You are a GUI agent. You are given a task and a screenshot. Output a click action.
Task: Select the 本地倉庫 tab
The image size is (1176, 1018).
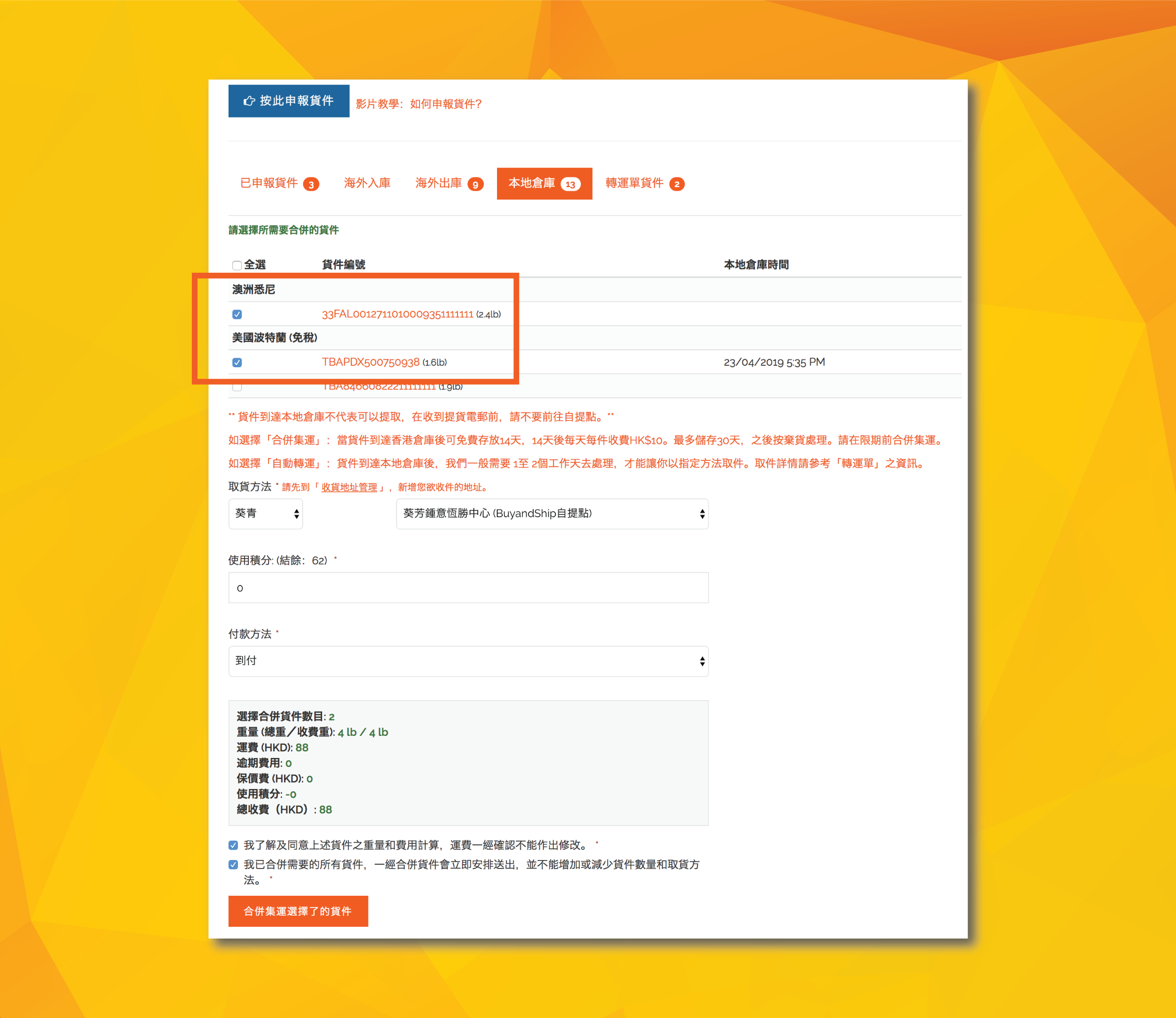point(544,183)
